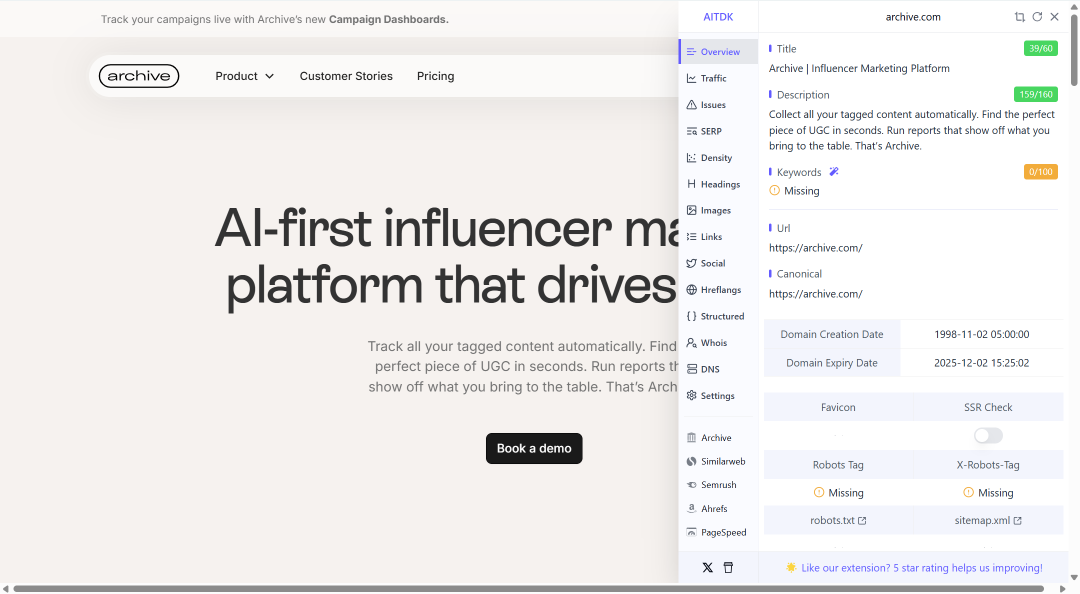1080x594 pixels.
Task: Click the Domain Expiry Date value 2025-12-02
Action: tap(982, 363)
